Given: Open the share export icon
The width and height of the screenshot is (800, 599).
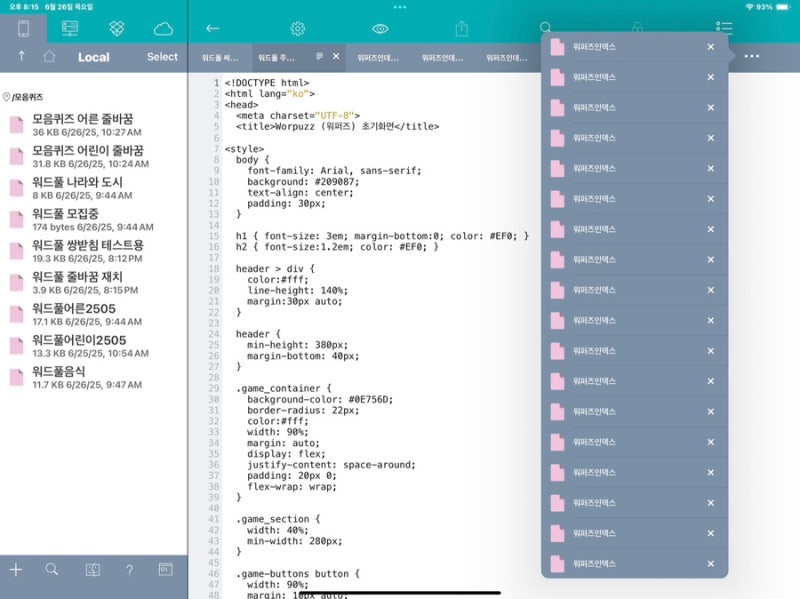Looking at the screenshot, I should pyautogui.click(x=462, y=29).
